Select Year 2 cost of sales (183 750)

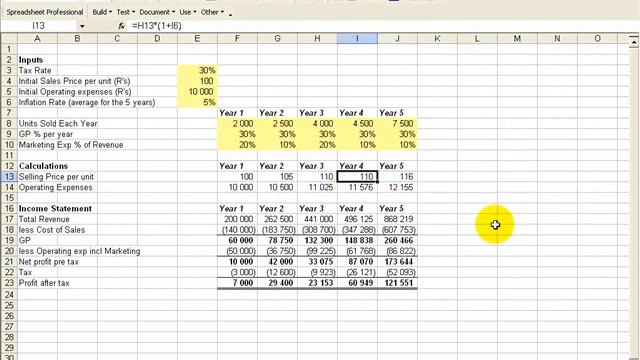point(277,229)
